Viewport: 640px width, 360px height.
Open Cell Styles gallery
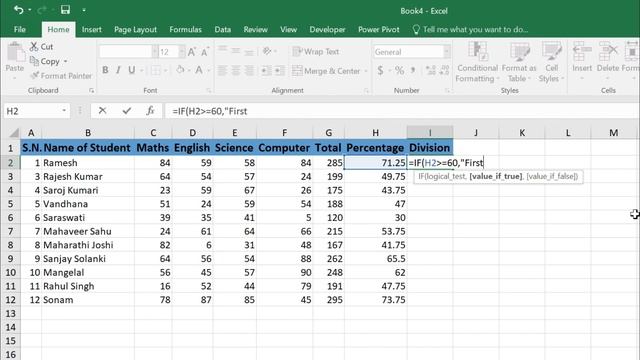tap(551, 62)
